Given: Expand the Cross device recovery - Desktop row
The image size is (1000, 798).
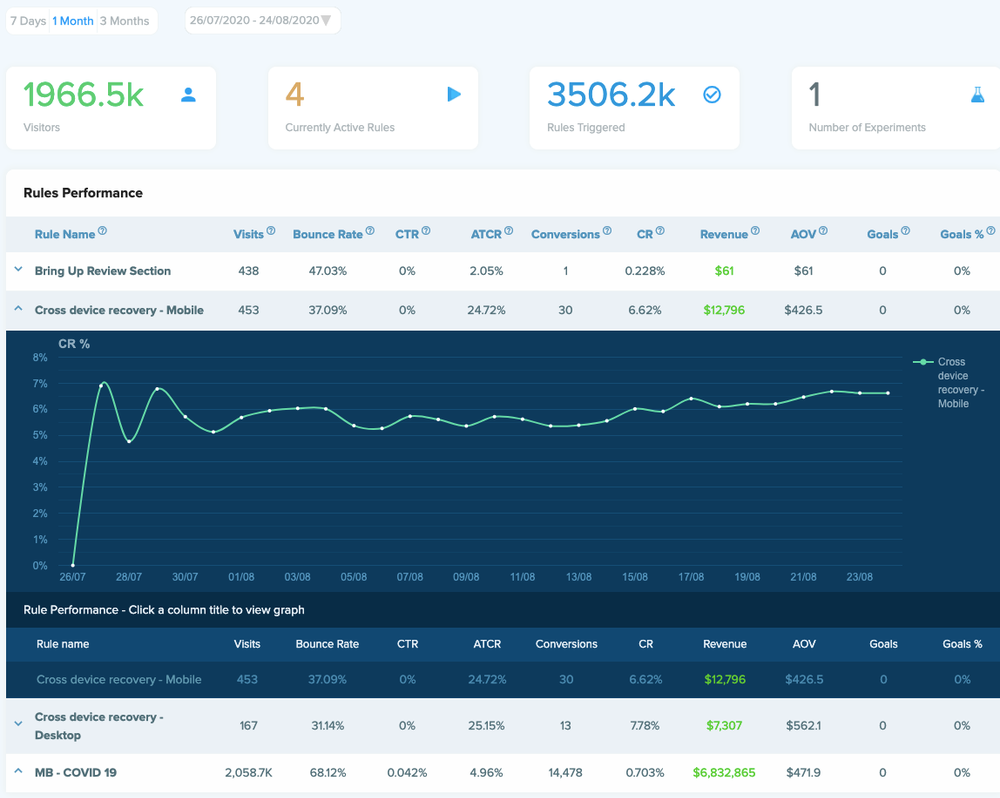Looking at the screenshot, I should [18, 724].
